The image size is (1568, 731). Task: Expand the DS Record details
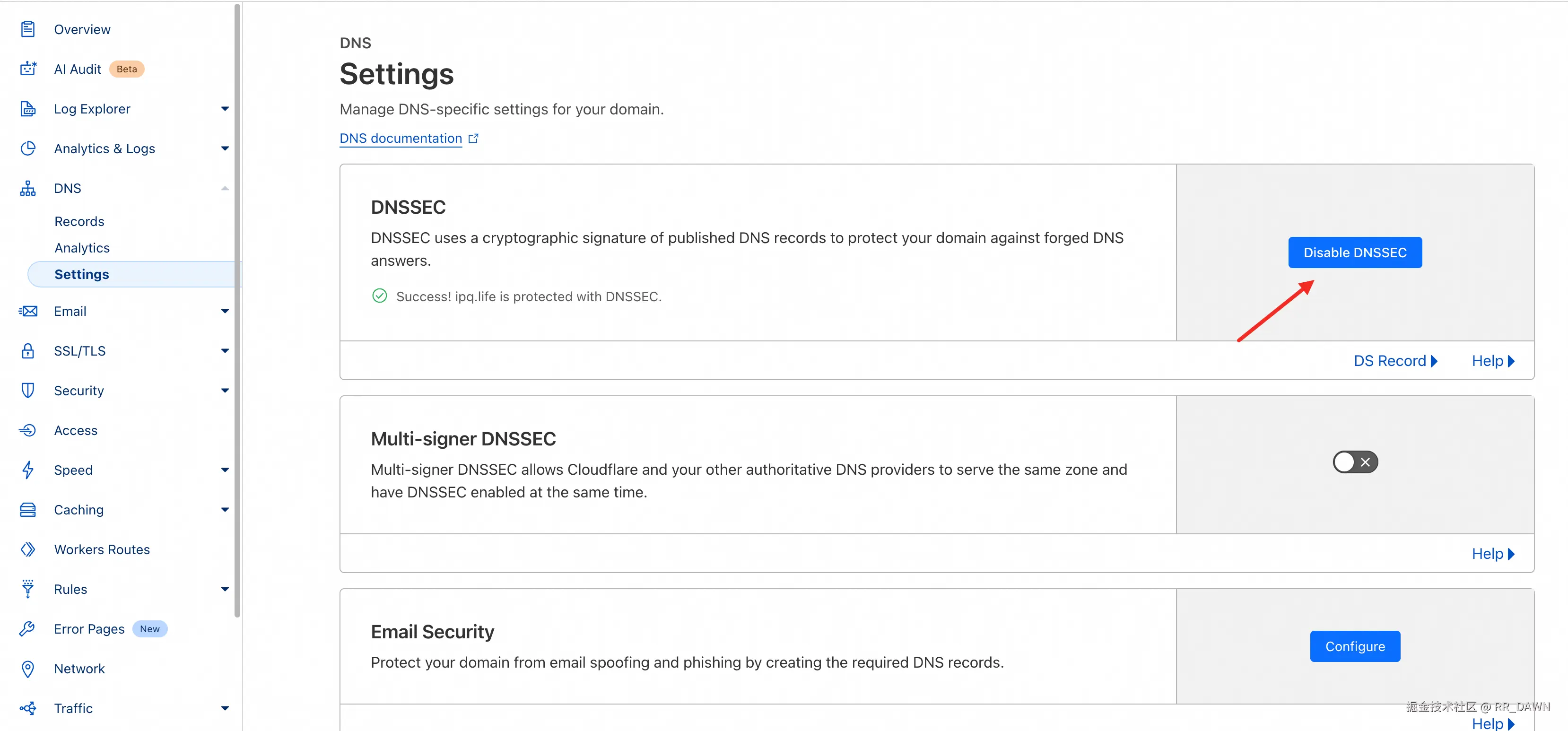(x=1394, y=361)
